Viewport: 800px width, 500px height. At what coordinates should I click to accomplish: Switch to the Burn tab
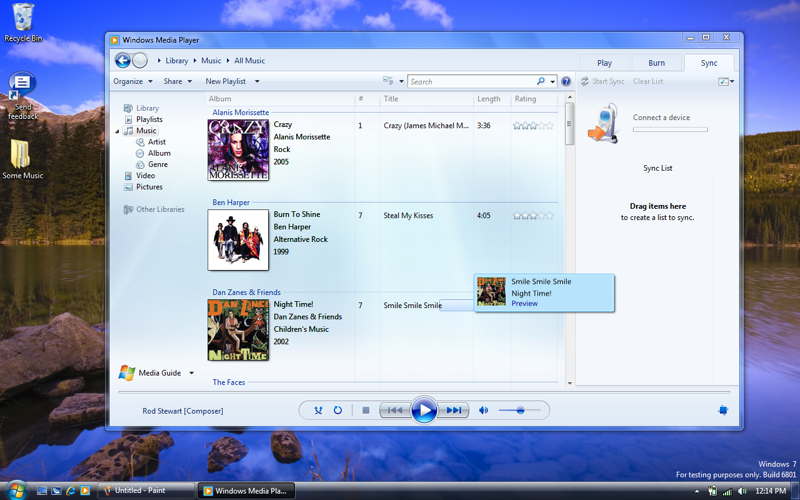pyautogui.click(x=656, y=63)
